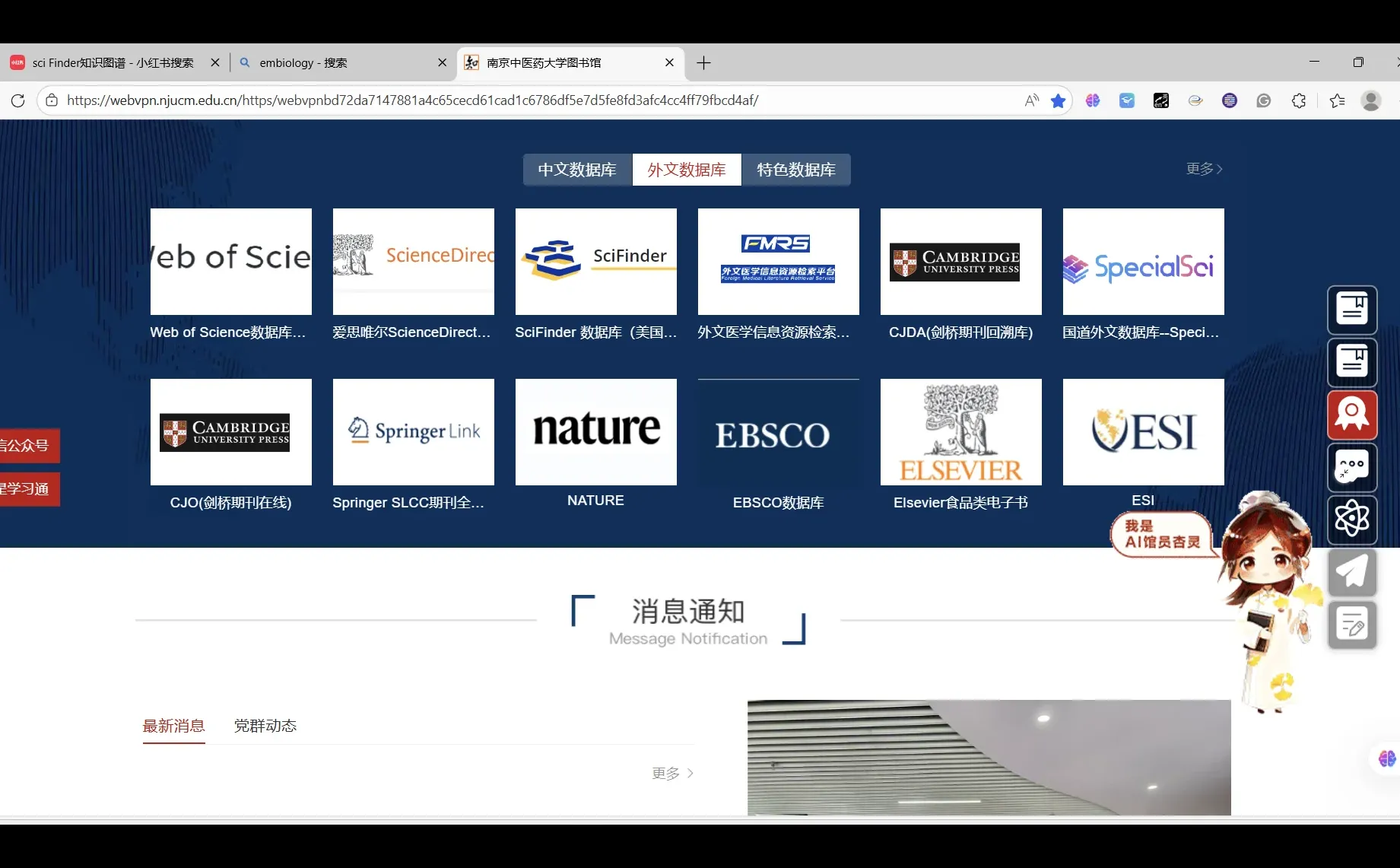The width and height of the screenshot is (1400, 868).
Task: Click the 国道外文数据库 SpecialSci text link
Action: (x=1141, y=332)
